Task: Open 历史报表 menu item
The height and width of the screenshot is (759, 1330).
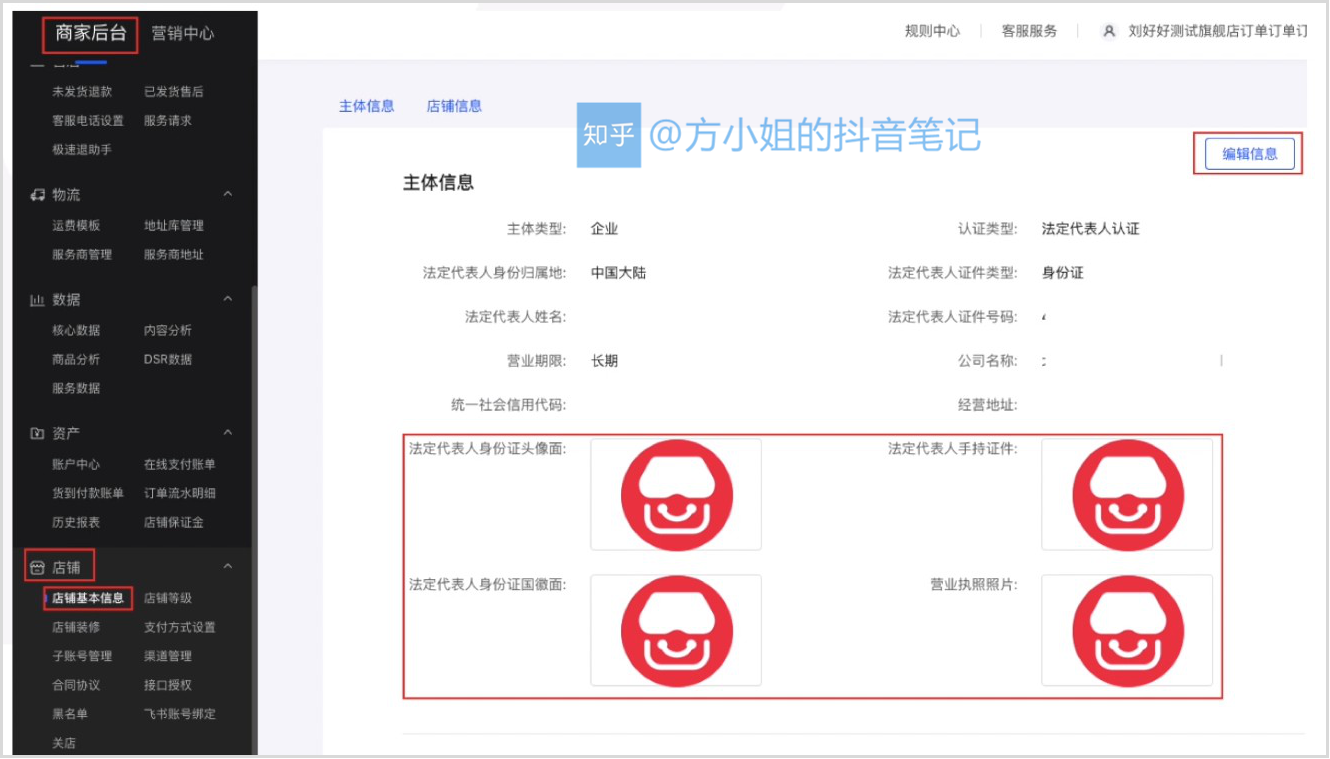Action: point(76,523)
